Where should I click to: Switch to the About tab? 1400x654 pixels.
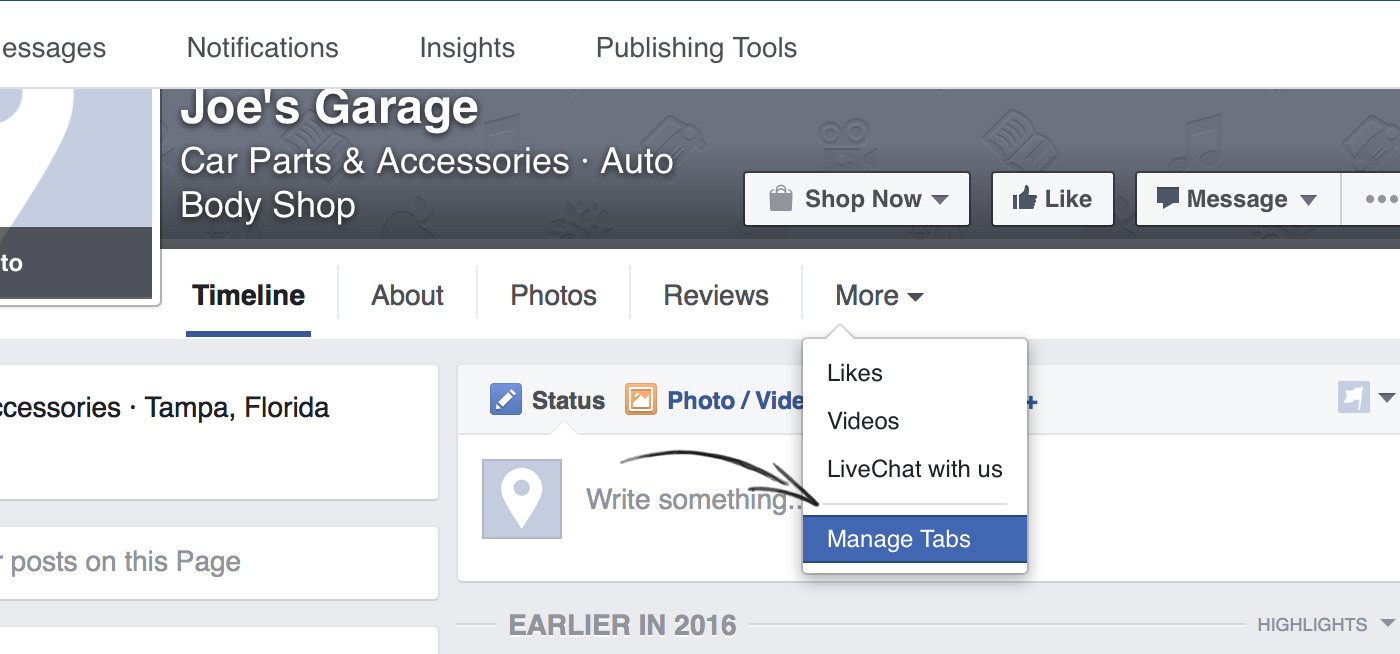click(x=407, y=296)
